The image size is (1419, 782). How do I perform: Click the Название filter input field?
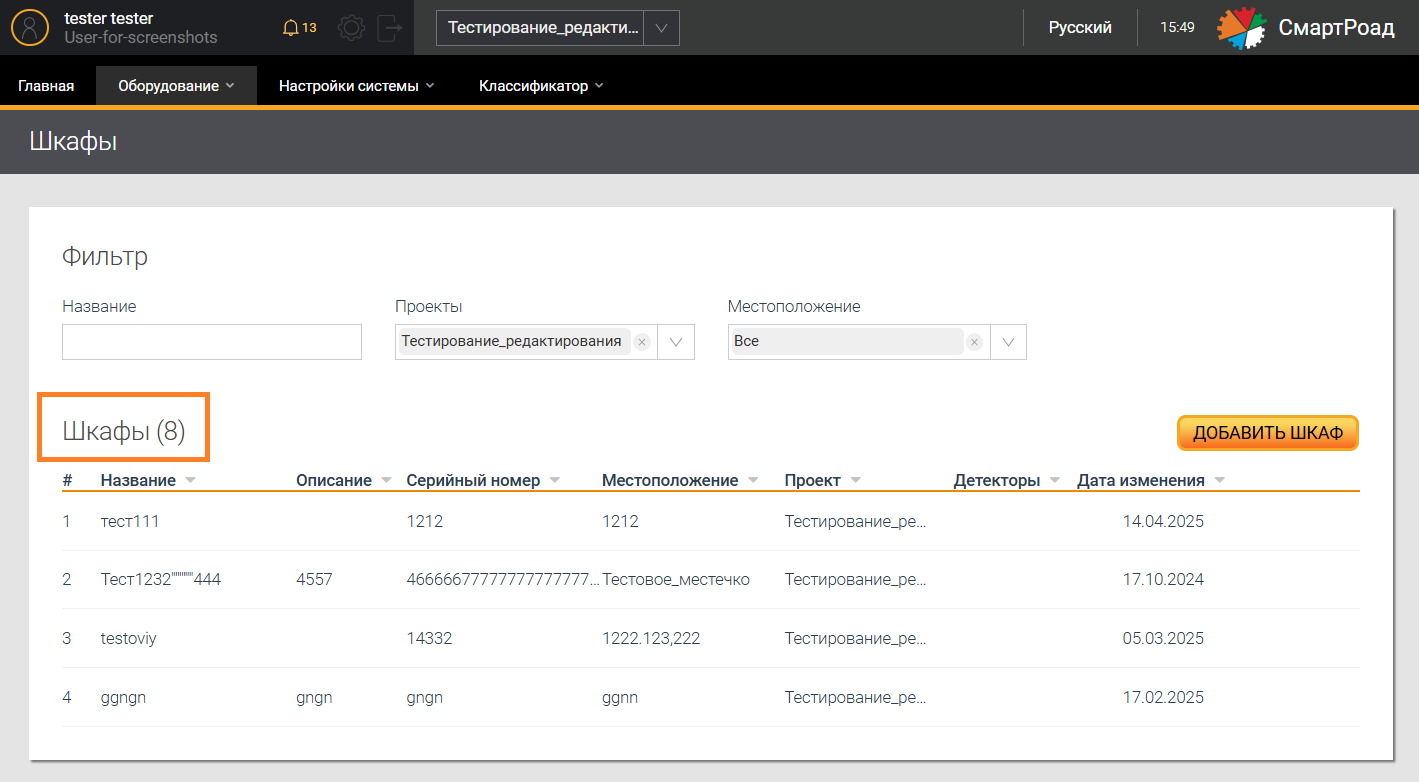pos(212,342)
